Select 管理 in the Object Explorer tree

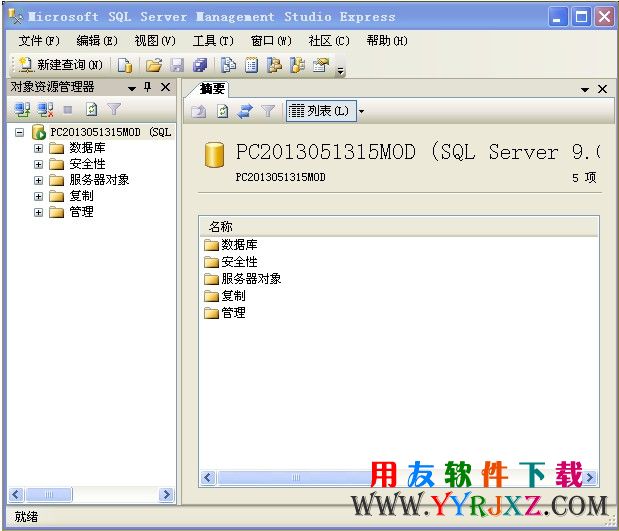(x=81, y=212)
